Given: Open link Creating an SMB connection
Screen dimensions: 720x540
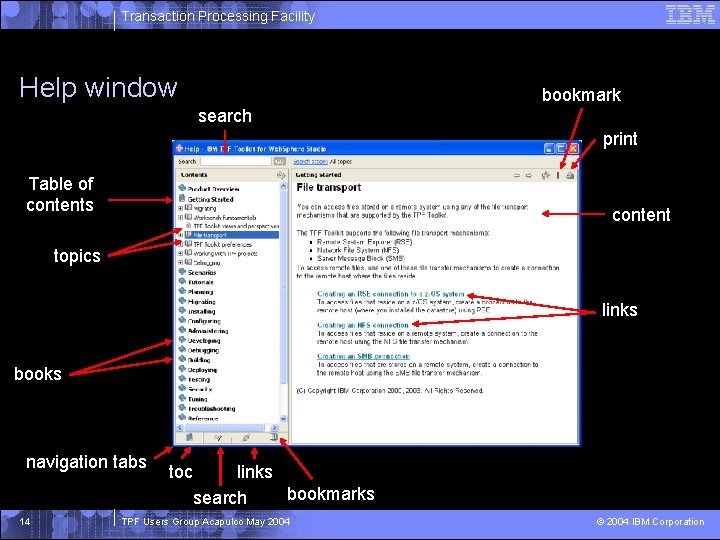Looking at the screenshot, I should pyautogui.click(x=363, y=356).
